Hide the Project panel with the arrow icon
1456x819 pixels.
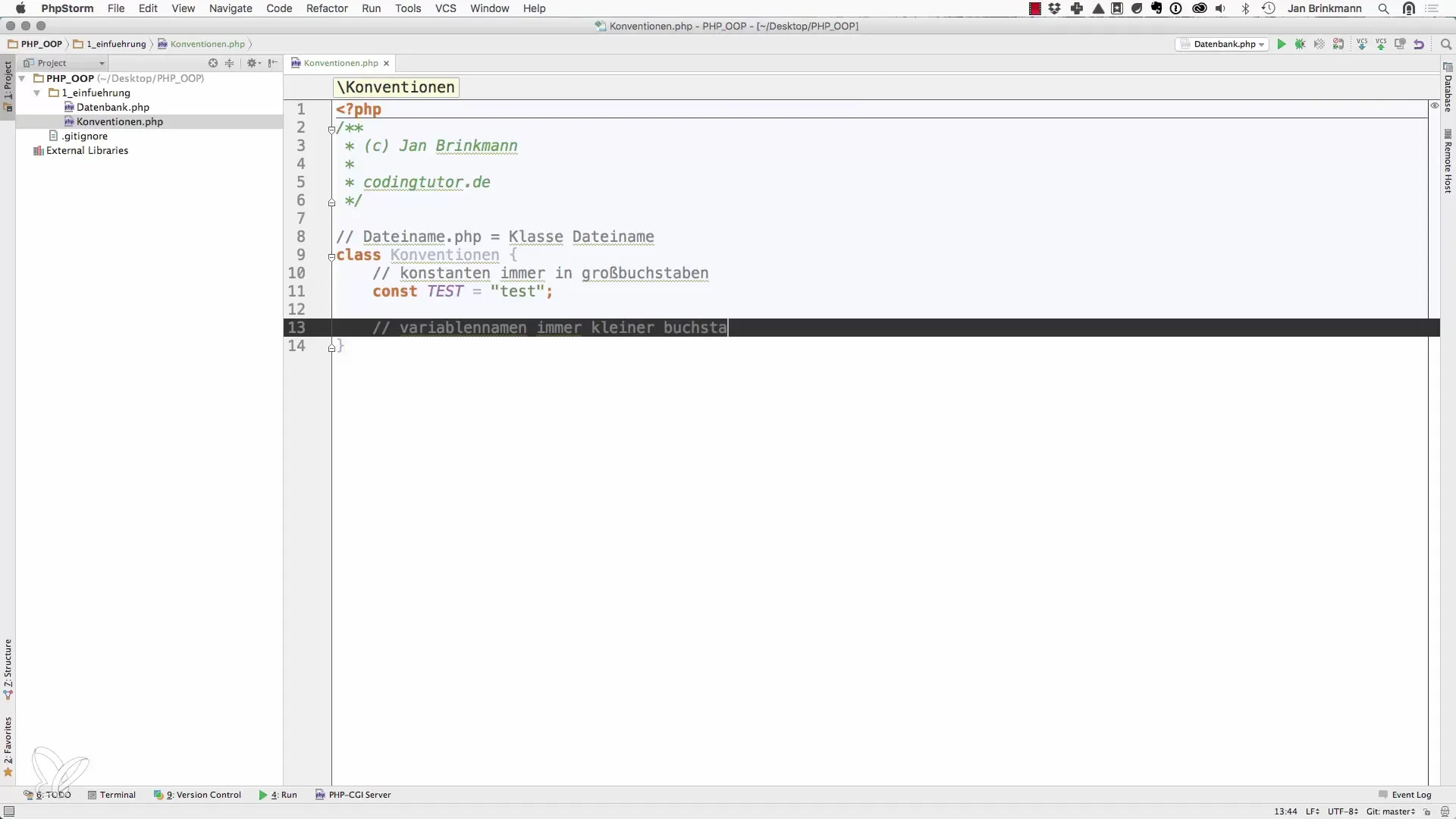tap(273, 63)
